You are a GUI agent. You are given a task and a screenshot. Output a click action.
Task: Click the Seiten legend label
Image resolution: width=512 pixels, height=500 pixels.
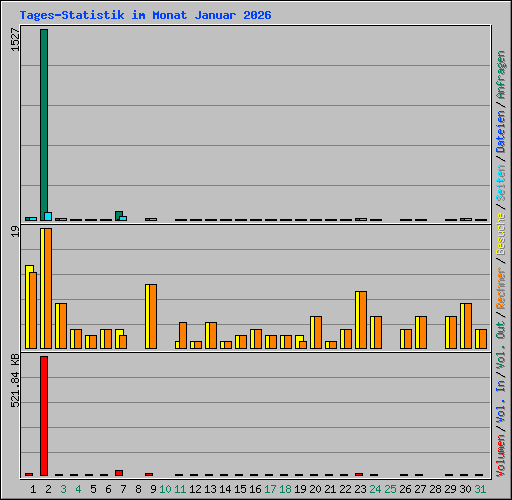coord(501,183)
